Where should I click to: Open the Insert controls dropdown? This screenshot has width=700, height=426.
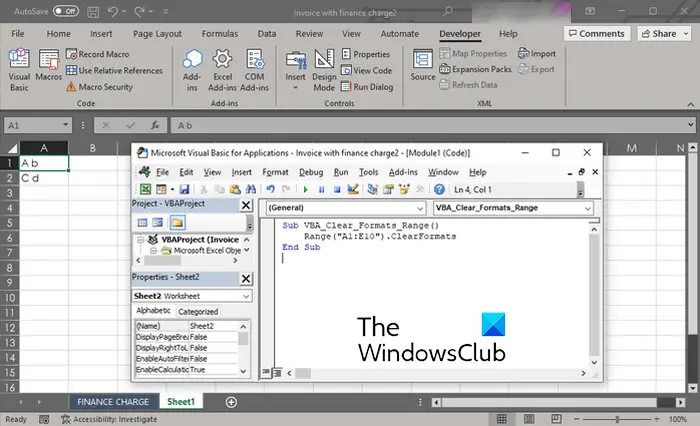pyautogui.click(x=296, y=70)
